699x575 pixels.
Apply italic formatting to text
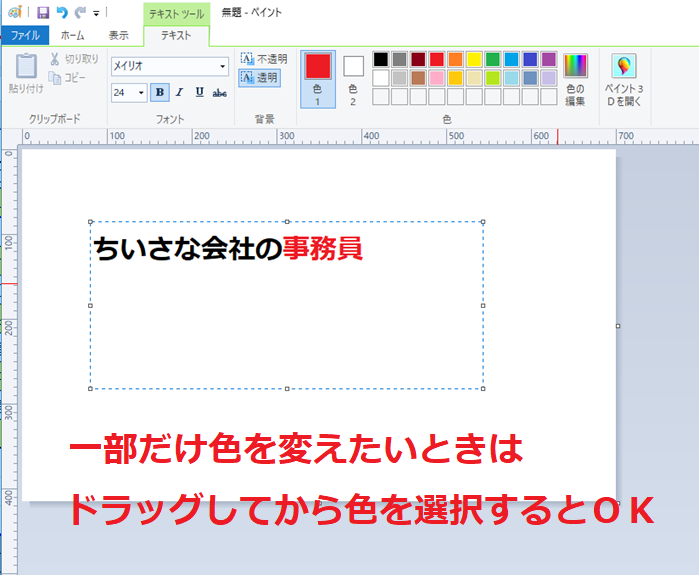click(179, 93)
